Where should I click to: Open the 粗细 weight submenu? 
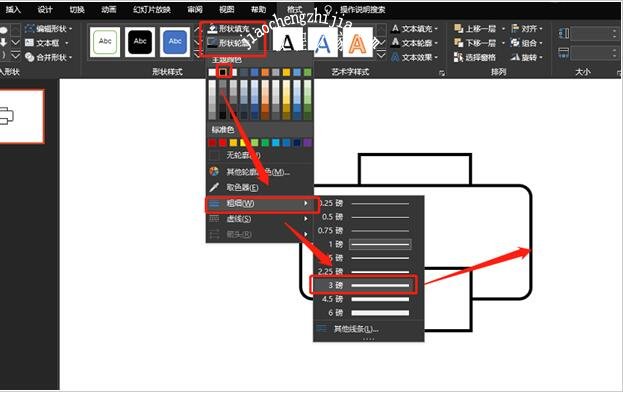tap(259, 203)
